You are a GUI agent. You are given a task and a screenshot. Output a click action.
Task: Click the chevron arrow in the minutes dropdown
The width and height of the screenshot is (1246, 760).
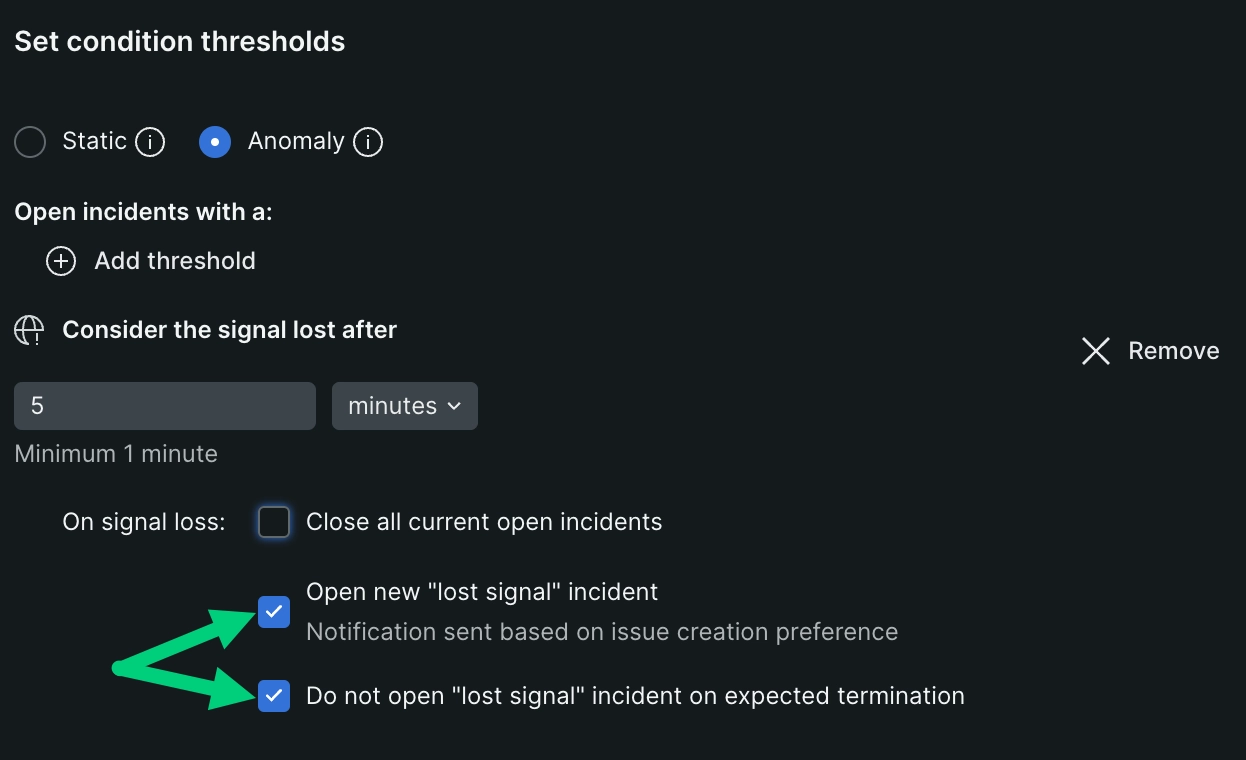click(455, 406)
